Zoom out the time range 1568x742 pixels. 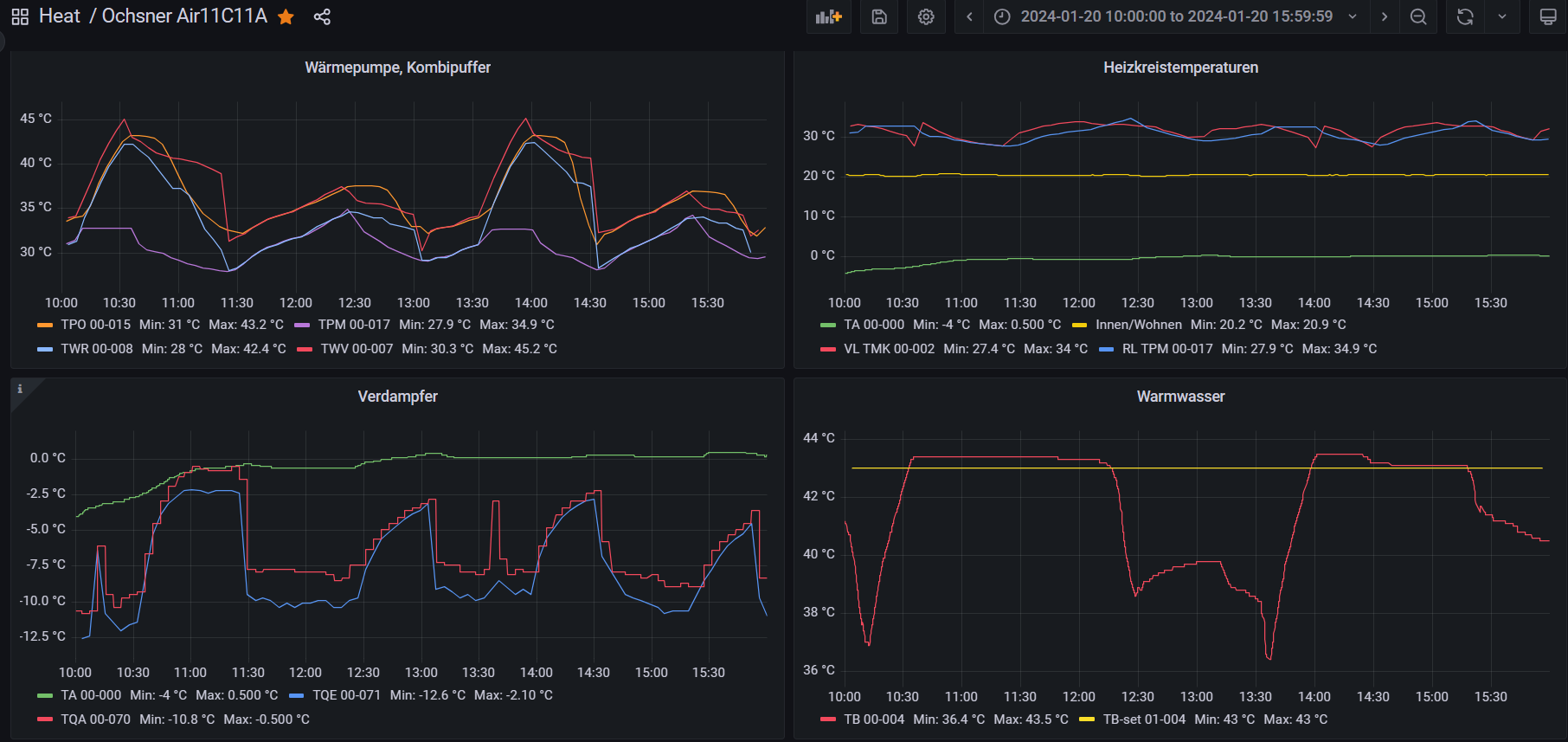pyautogui.click(x=1418, y=16)
